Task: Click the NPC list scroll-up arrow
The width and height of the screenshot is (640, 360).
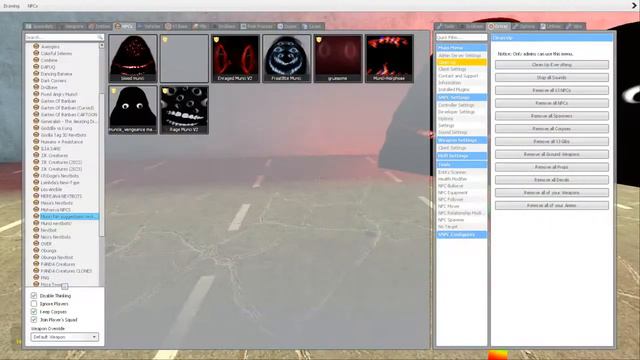Action: pos(102,46)
